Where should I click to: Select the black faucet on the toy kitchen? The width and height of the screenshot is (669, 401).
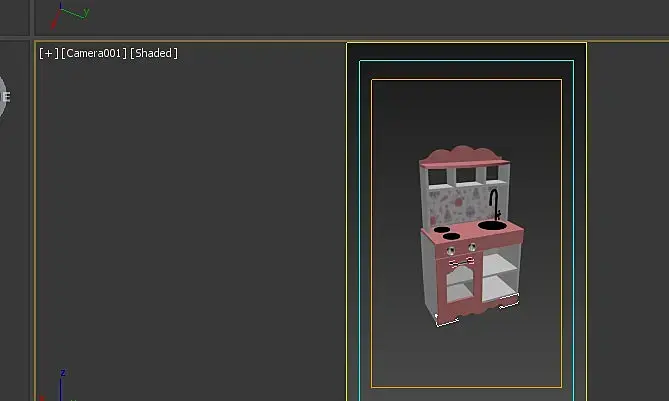tap(495, 205)
